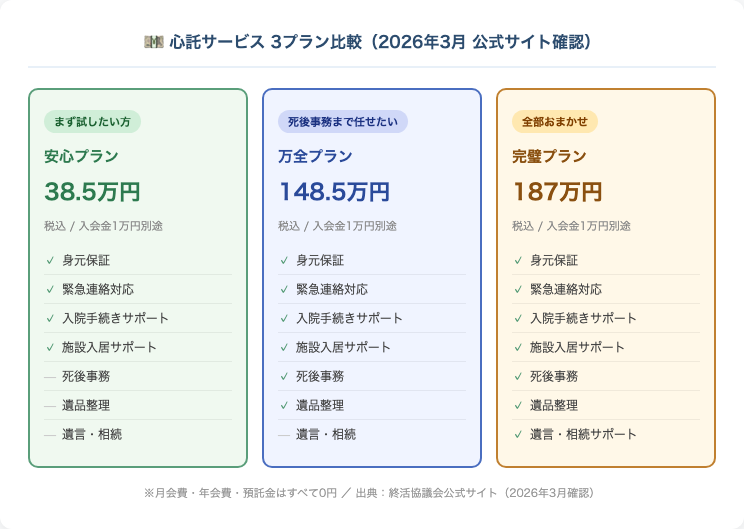Click the checkmark beside 施設入居サポート in 万全プラン
This screenshot has height=529, width=744.
click(x=284, y=347)
